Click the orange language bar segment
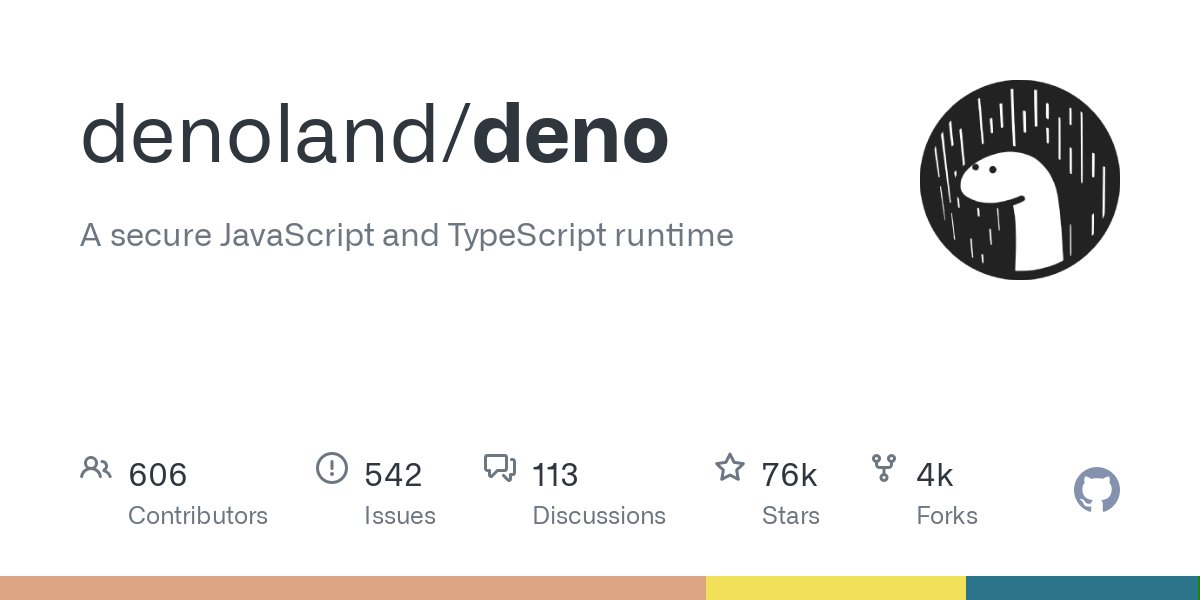 (x=353, y=588)
